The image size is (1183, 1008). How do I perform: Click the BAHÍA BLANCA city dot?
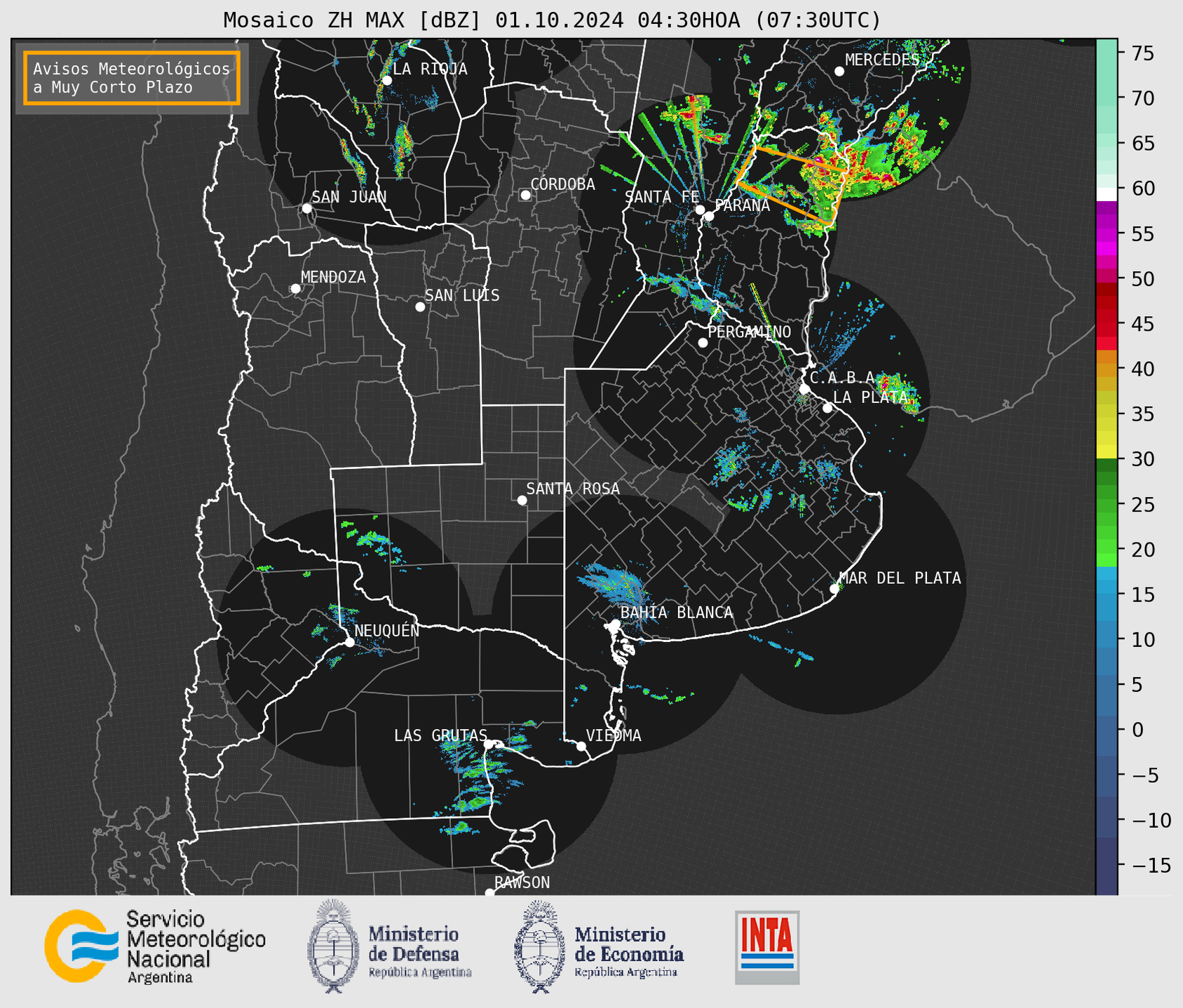click(615, 624)
